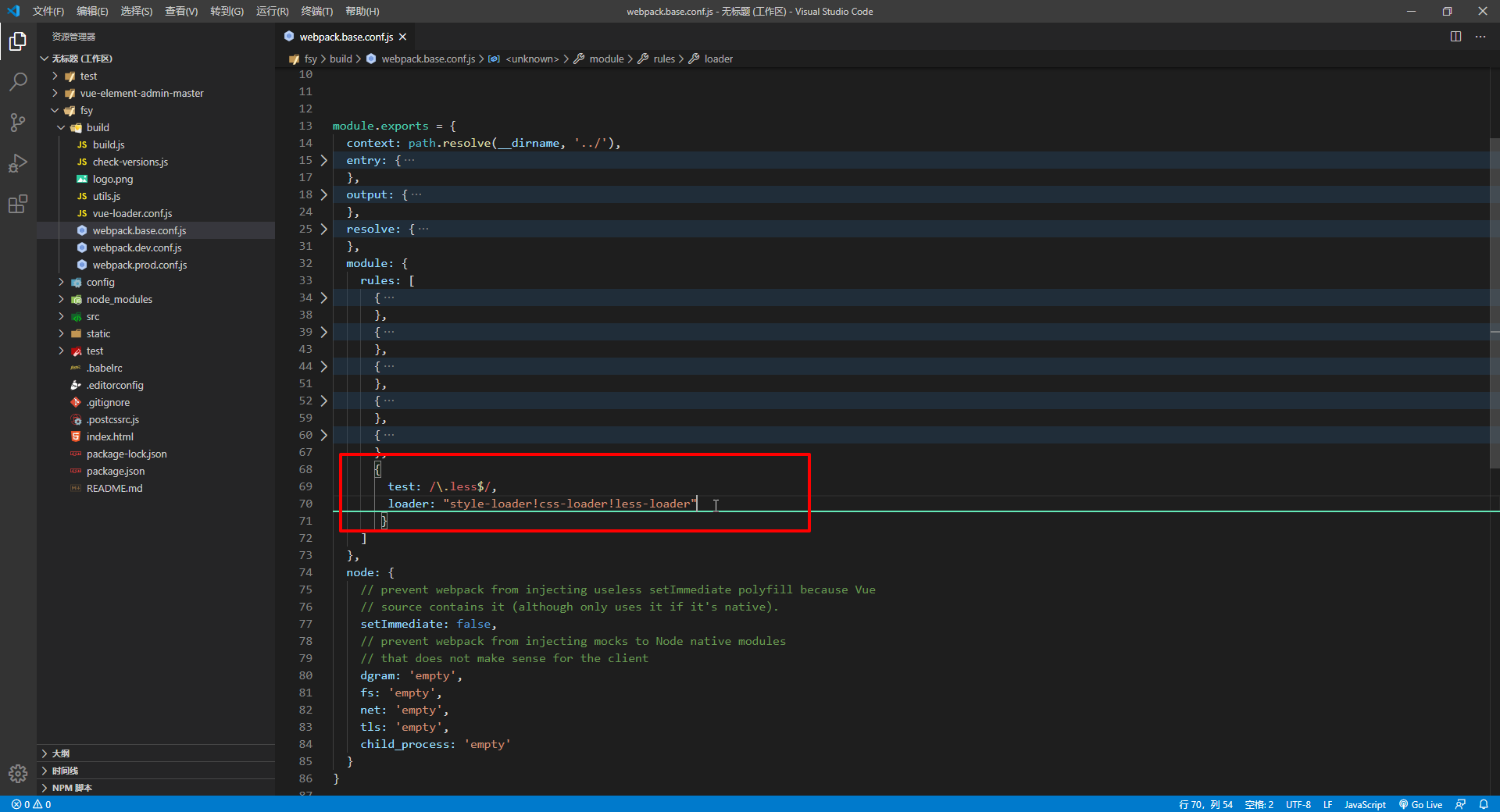This screenshot has width=1500, height=812.
Task: Unfold the rule block at line 60
Action: point(324,435)
